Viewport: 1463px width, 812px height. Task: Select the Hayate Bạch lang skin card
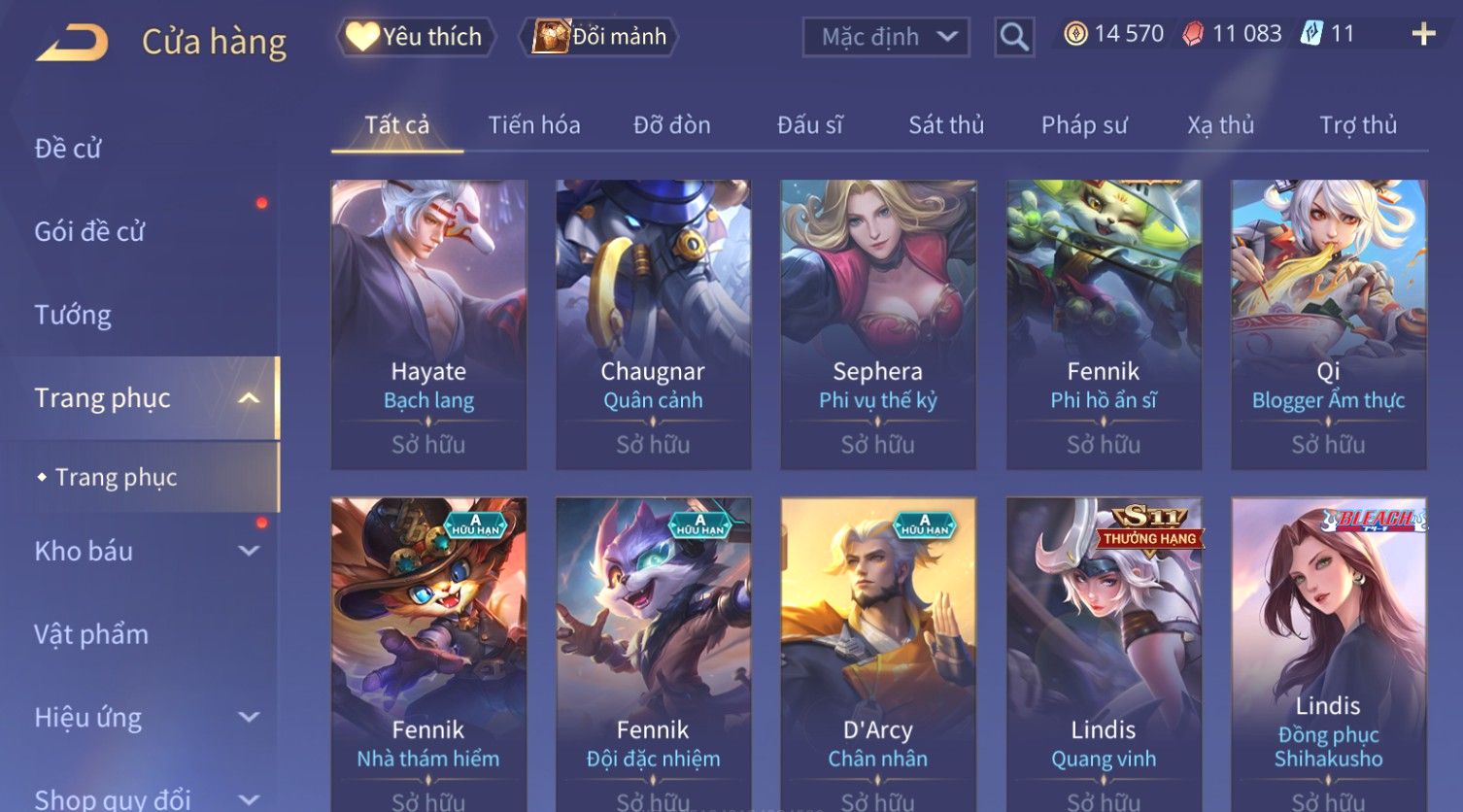(428, 324)
